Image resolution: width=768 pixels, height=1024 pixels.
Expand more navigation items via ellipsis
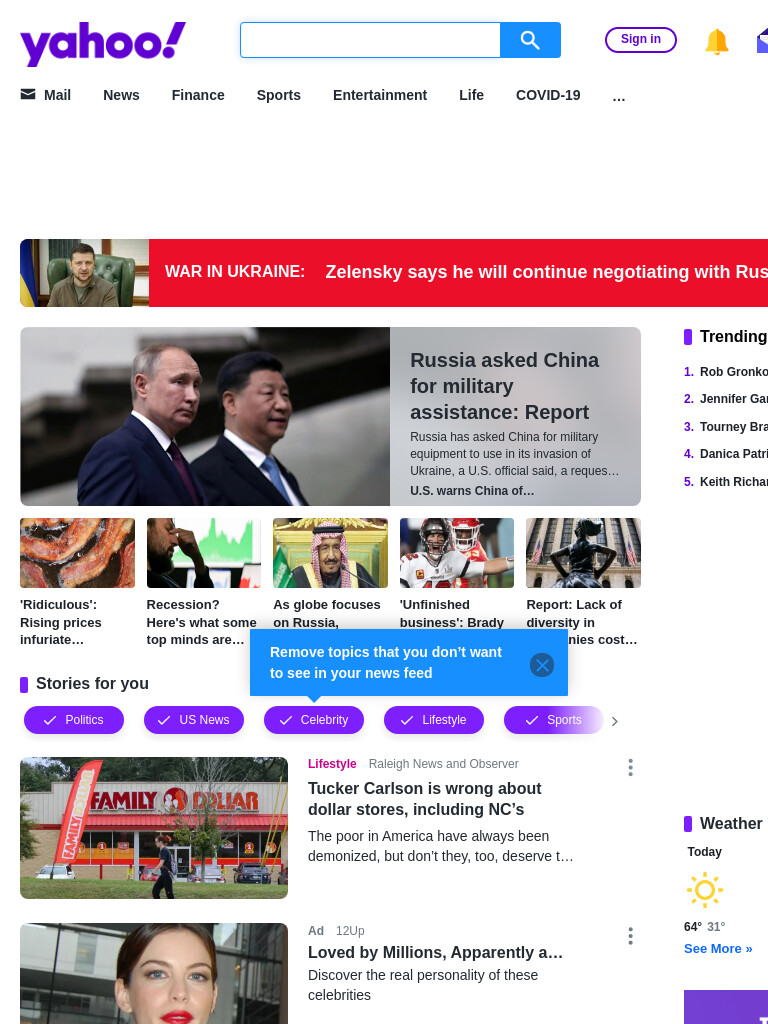point(618,97)
